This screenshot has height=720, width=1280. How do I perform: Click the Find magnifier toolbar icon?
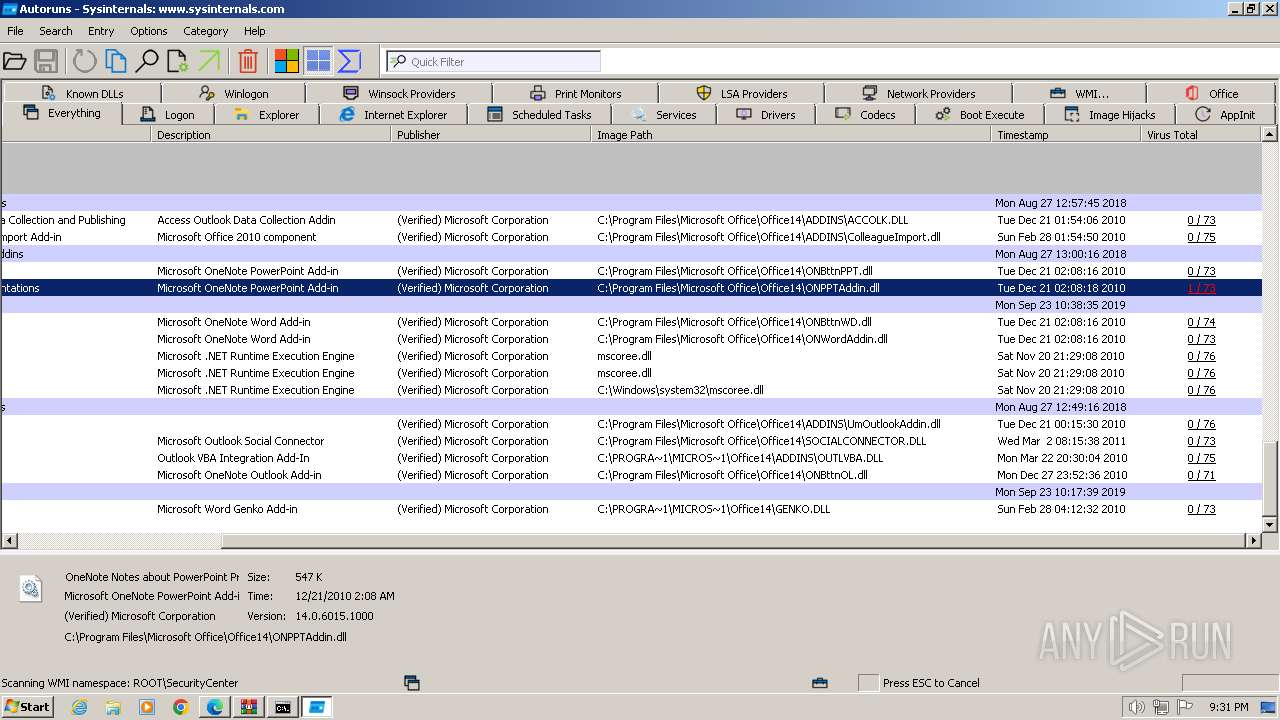coord(147,61)
